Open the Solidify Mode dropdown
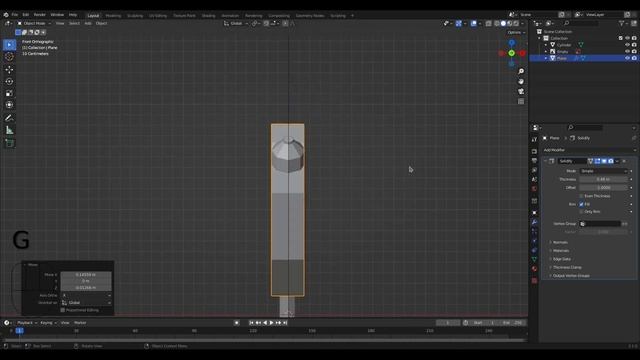 [603, 171]
